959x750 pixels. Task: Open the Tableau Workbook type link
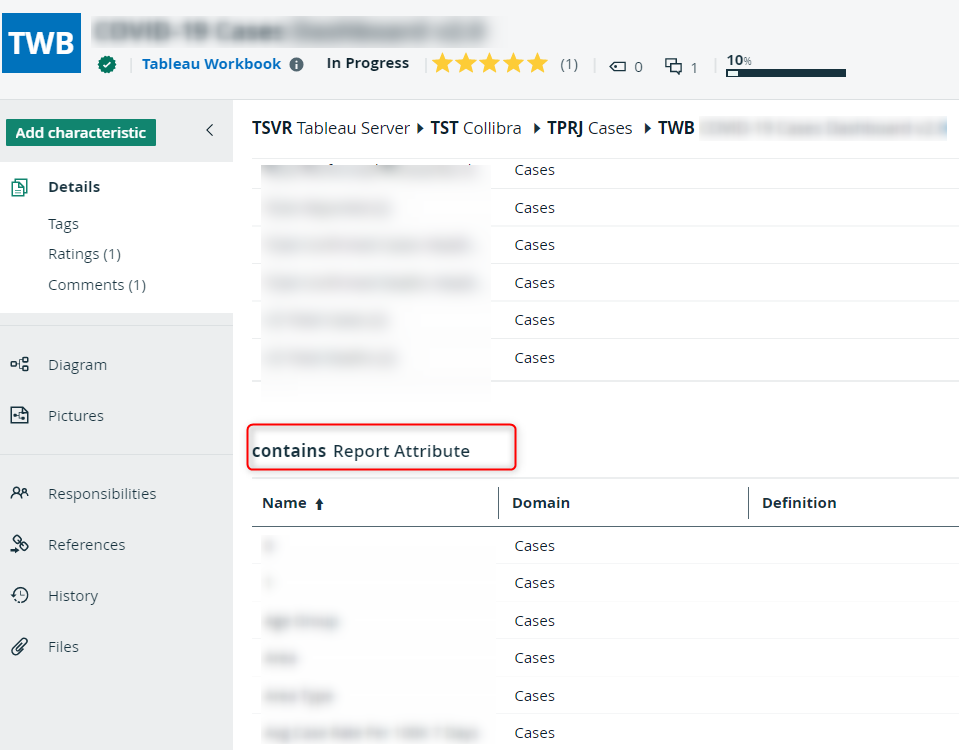point(212,64)
